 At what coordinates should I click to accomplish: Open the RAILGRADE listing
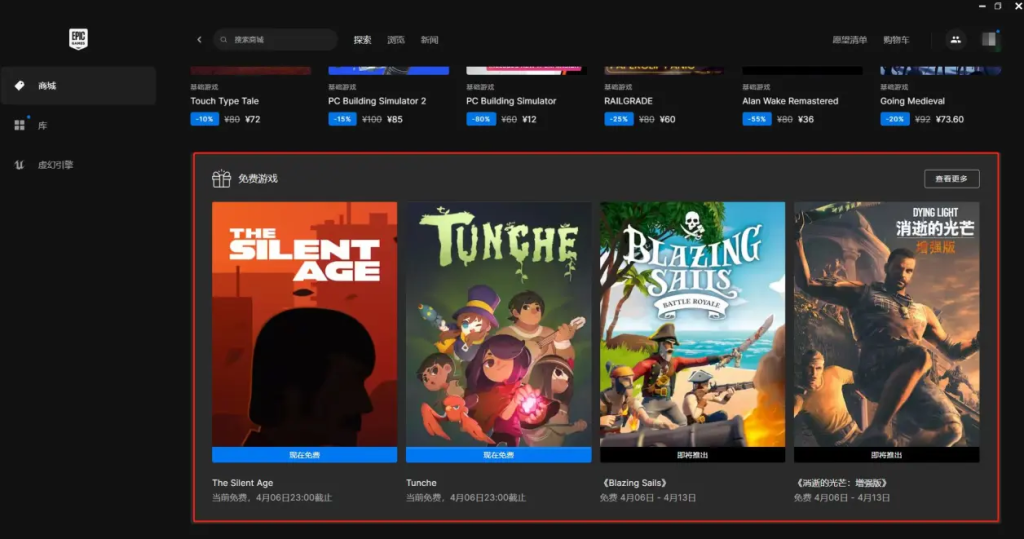click(628, 101)
